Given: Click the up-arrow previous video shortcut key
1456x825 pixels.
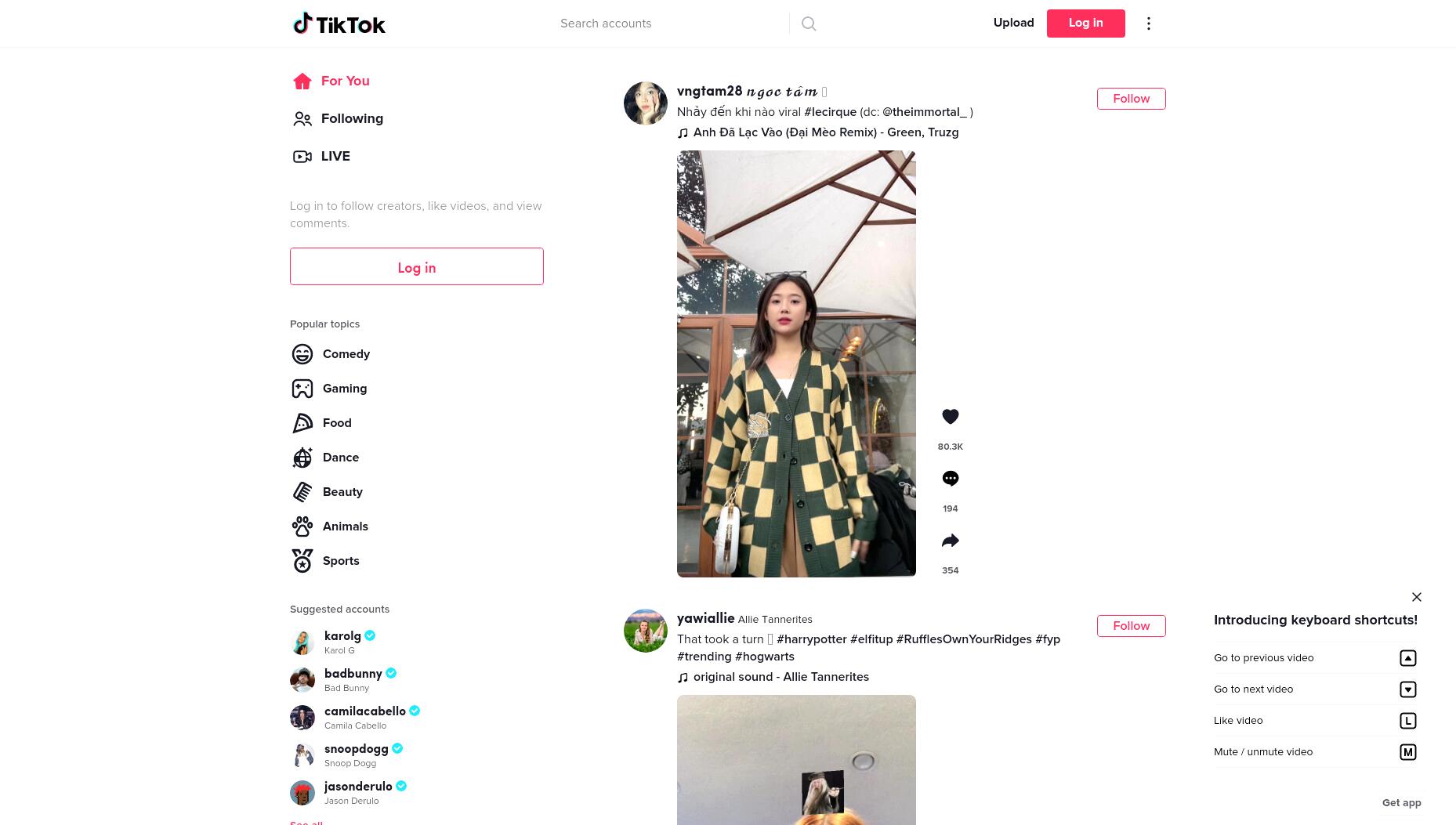Looking at the screenshot, I should [1408, 658].
